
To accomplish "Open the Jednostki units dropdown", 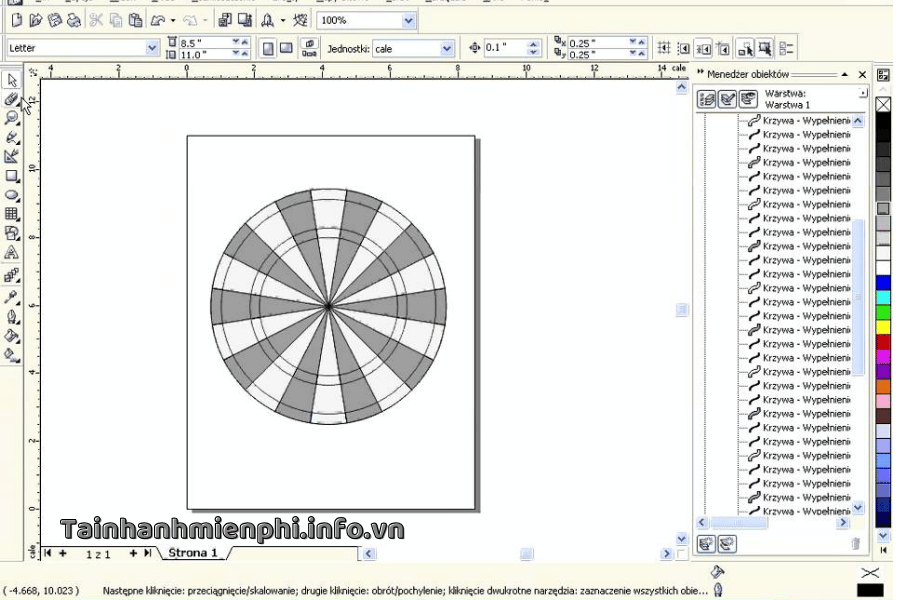I will tap(446, 48).
